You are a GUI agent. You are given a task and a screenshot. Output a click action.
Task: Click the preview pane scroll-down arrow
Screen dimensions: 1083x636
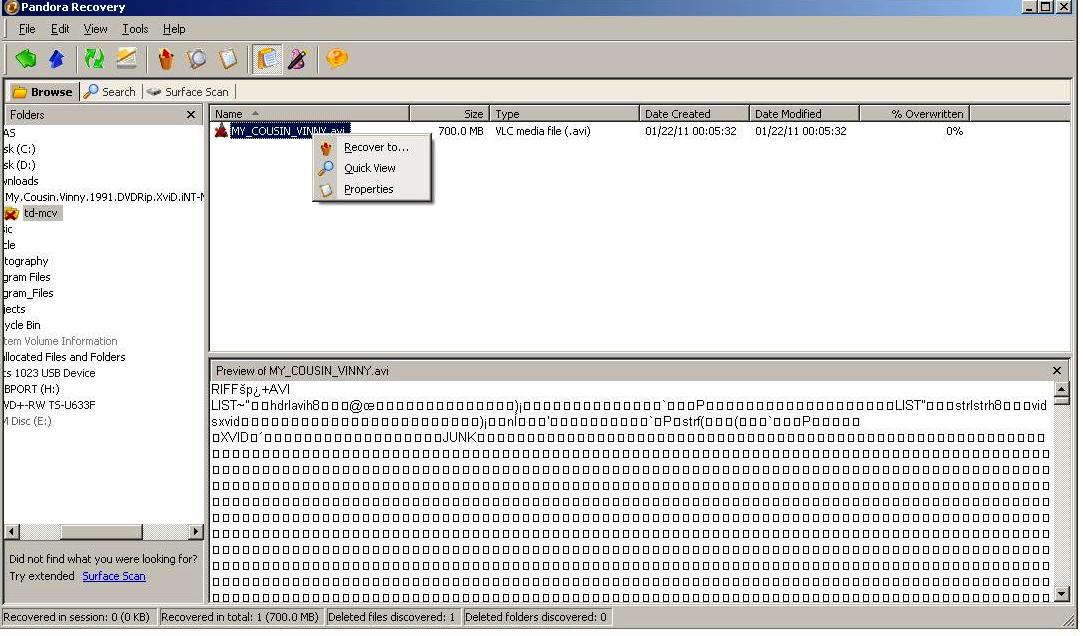[x=1062, y=594]
